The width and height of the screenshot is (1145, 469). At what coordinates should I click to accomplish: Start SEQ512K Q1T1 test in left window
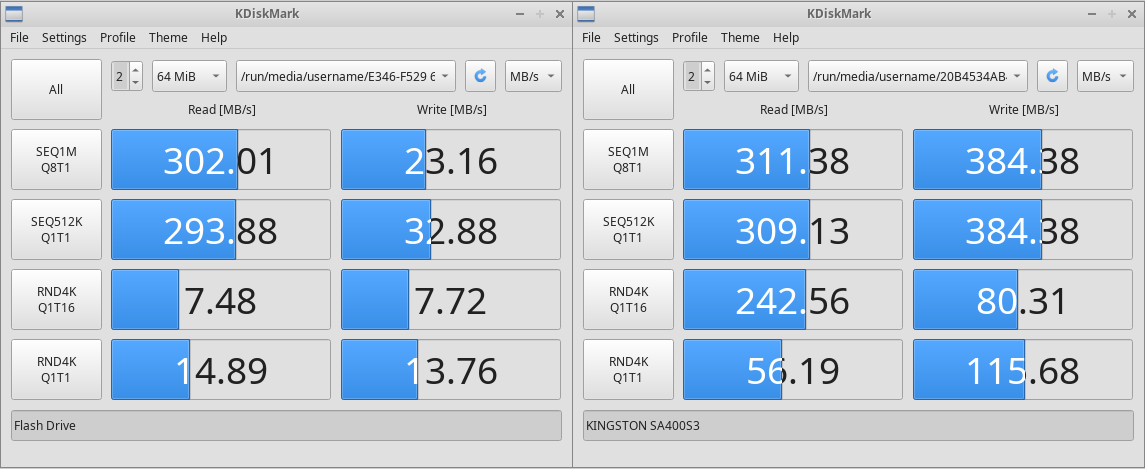click(x=56, y=229)
